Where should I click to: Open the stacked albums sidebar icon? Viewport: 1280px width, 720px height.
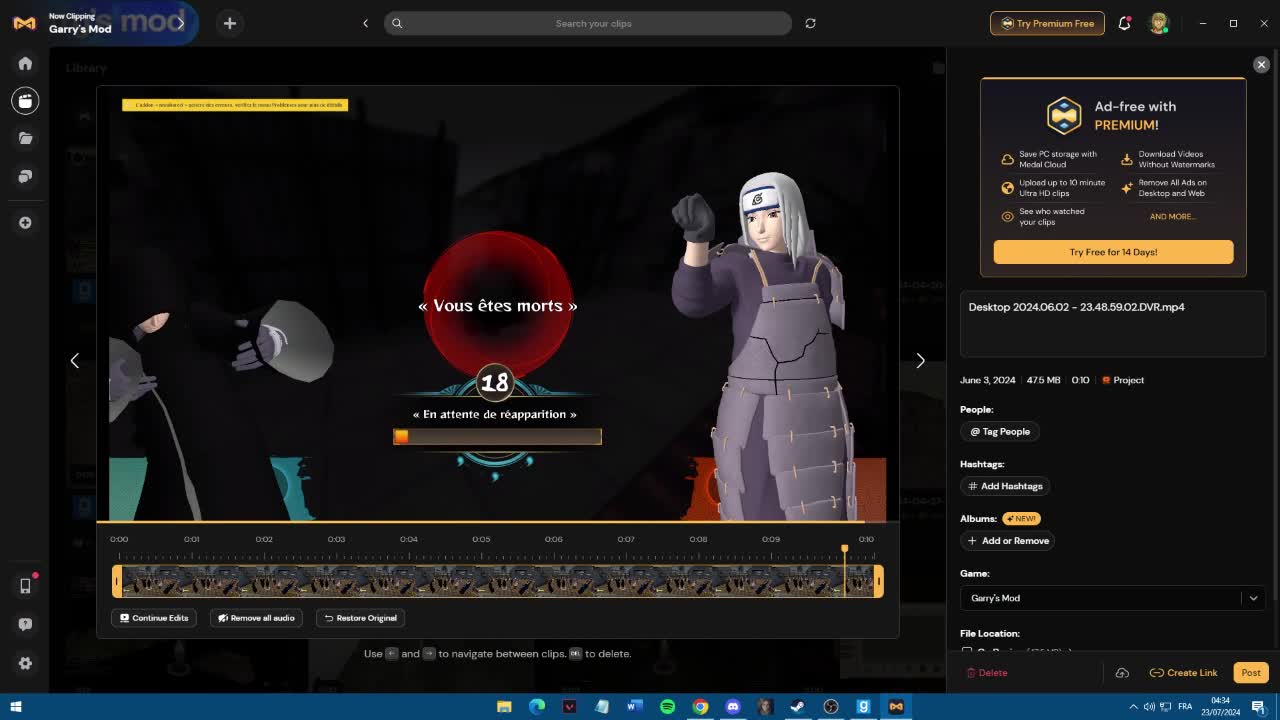click(25, 176)
